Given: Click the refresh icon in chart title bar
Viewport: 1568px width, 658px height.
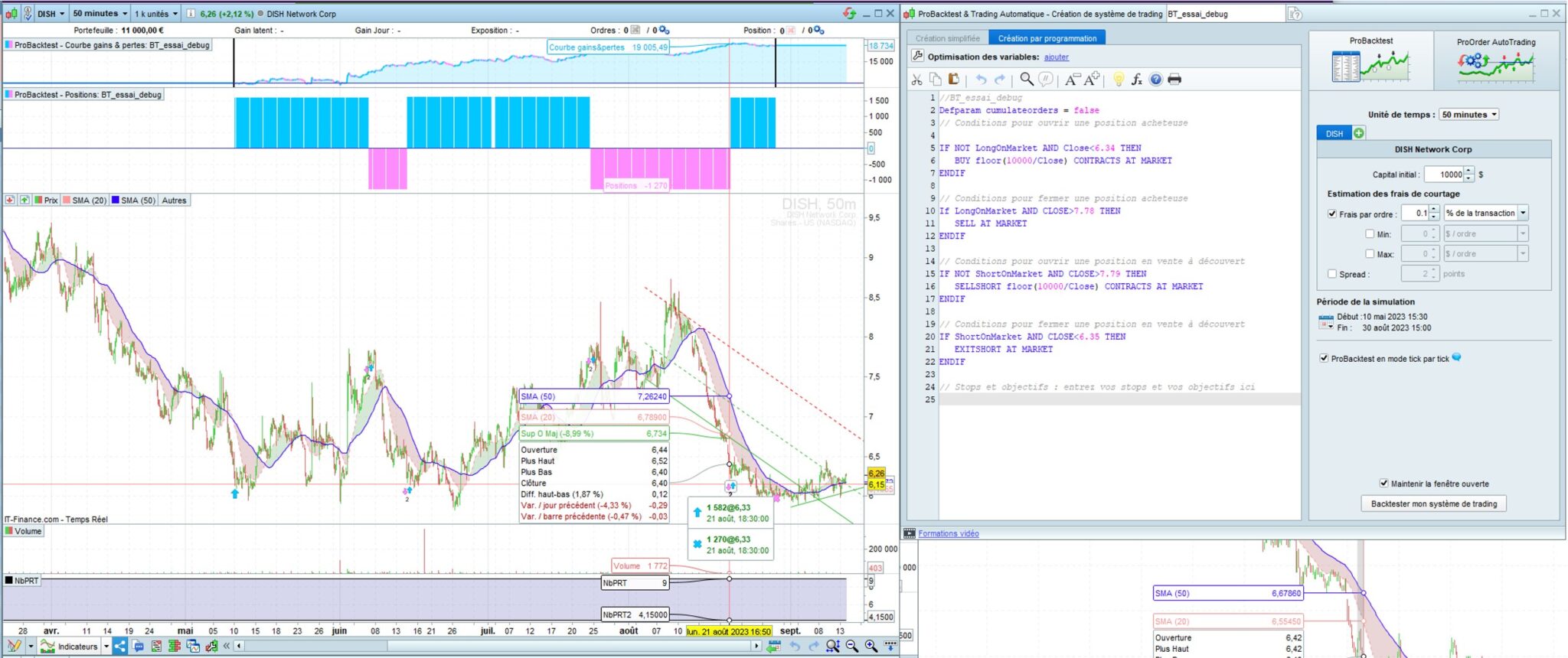Looking at the screenshot, I should point(849,13).
